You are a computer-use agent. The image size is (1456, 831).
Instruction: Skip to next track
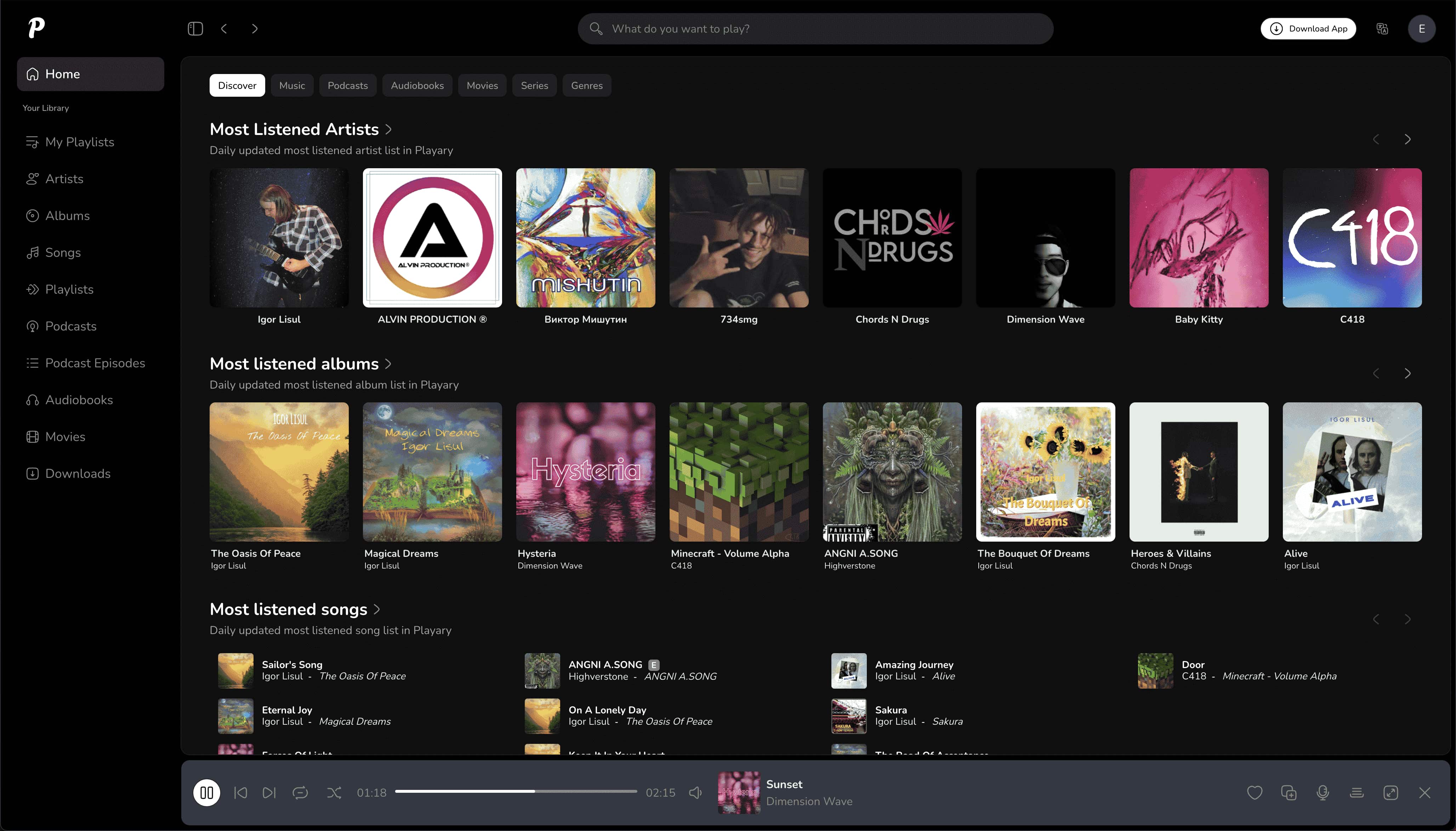pos(269,793)
